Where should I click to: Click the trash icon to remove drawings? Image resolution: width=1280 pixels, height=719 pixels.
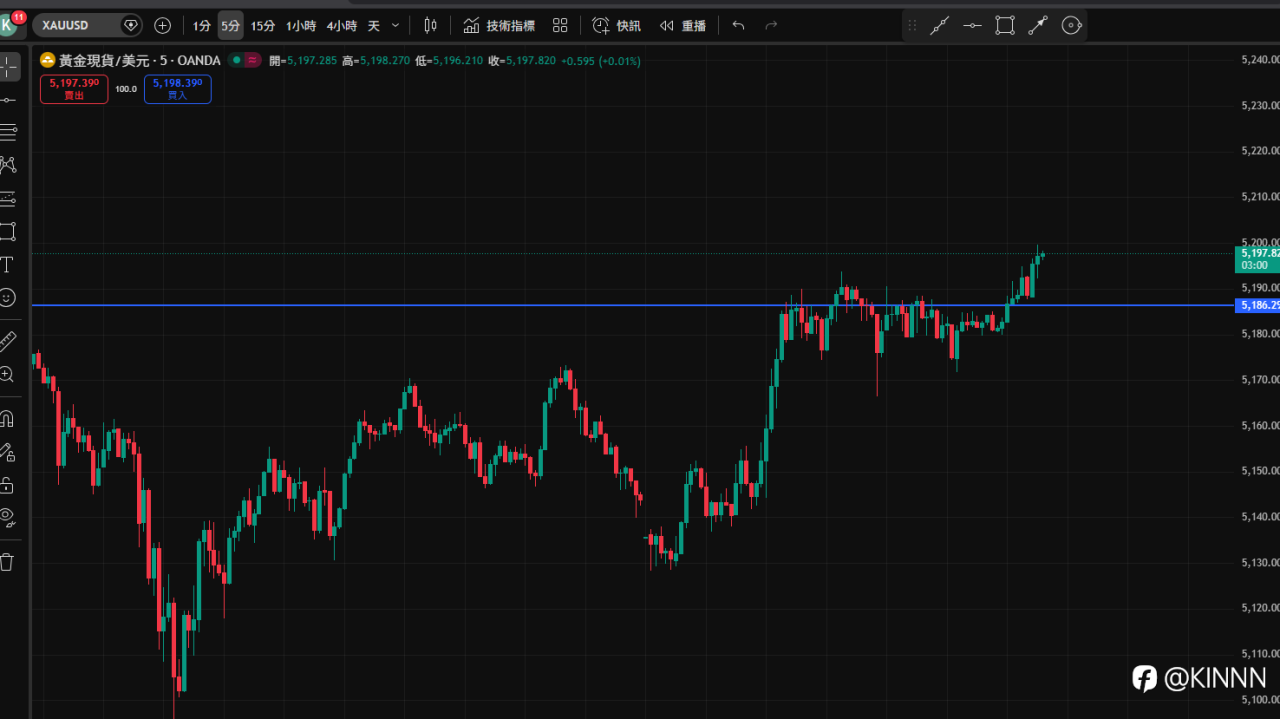click(7, 562)
